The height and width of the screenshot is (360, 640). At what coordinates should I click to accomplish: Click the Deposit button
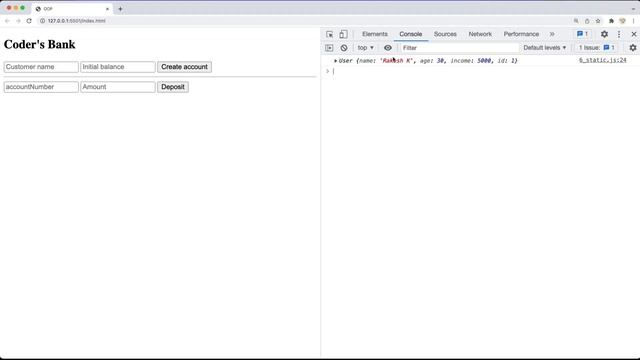click(173, 87)
